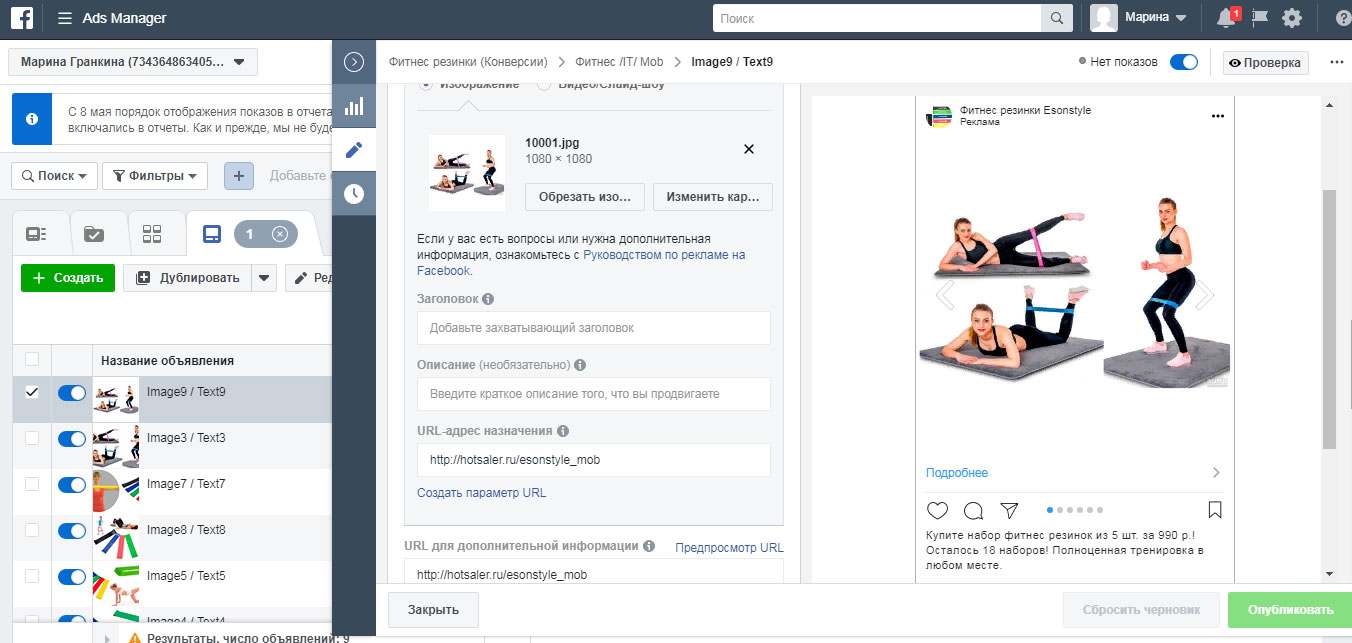Viewport: 1352px width, 643px height.
Task: Click the Закрыть button
Action: tap(433, 610)
